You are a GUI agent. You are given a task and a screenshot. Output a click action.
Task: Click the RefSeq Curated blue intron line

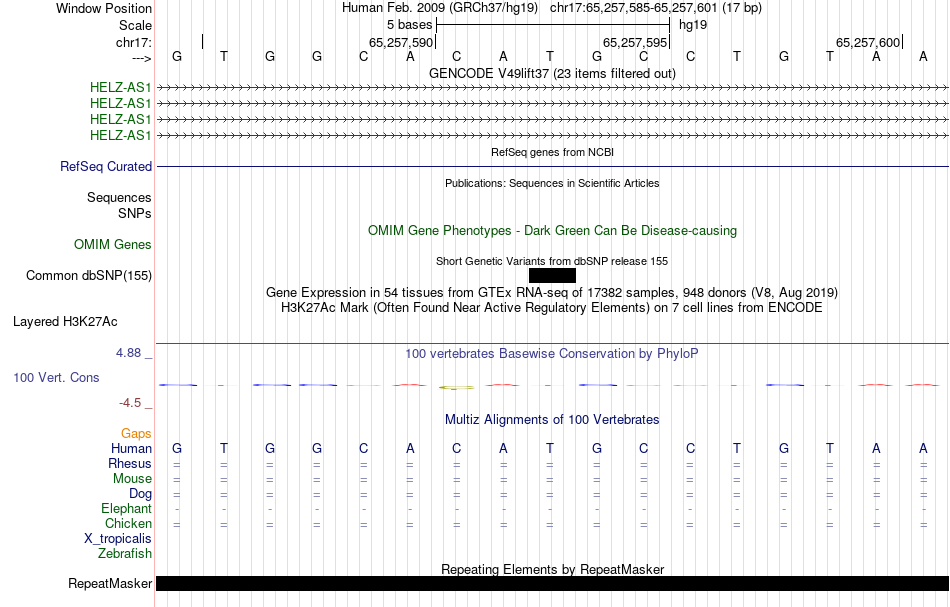click(x=552, y=166)
